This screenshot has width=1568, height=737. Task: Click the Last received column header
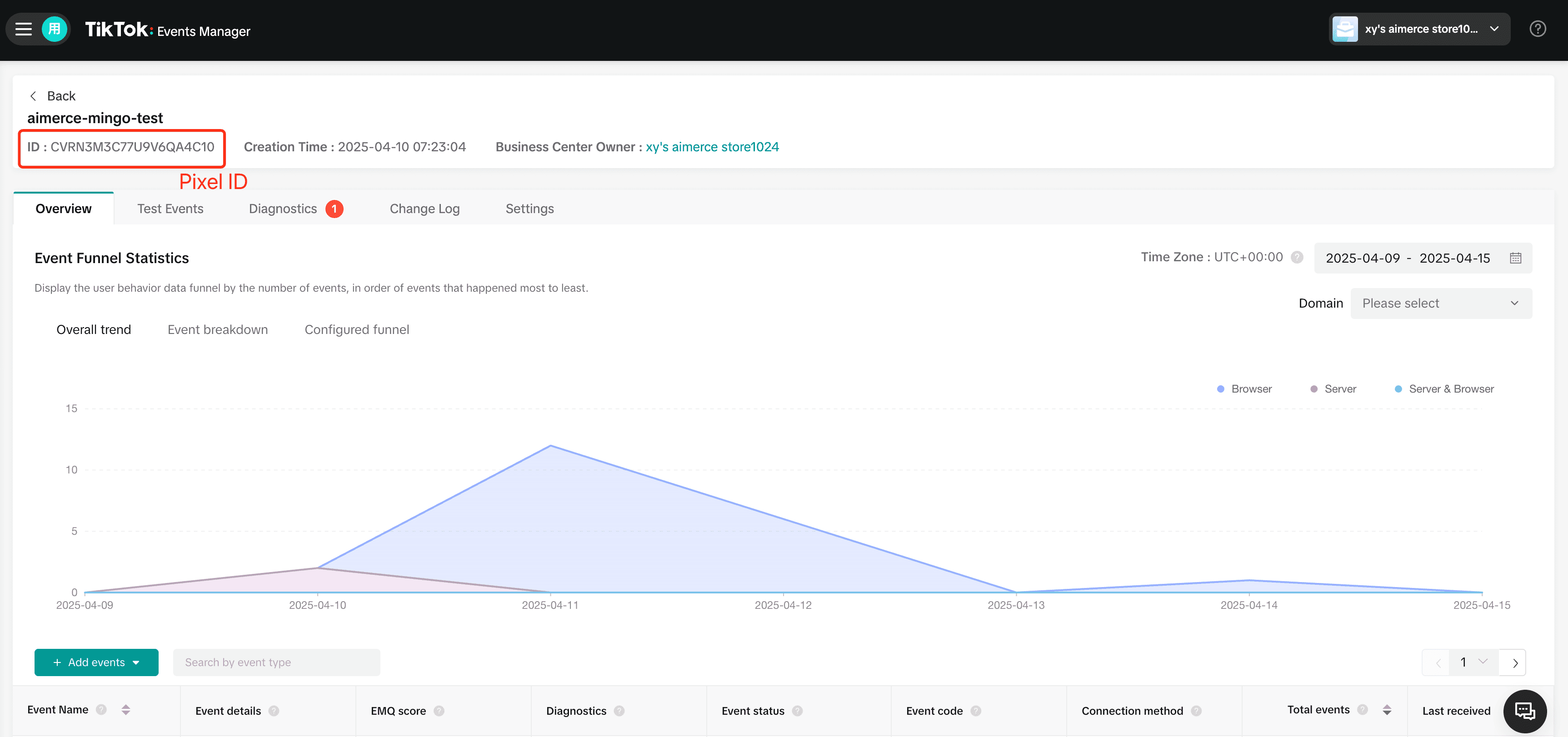[x=1456, y=711]
